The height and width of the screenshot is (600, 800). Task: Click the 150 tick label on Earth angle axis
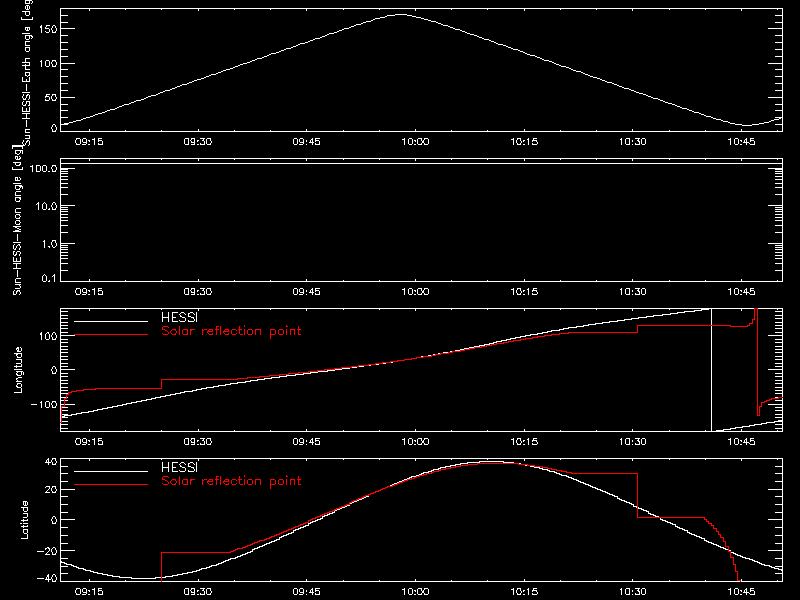[x=48, y=29]
